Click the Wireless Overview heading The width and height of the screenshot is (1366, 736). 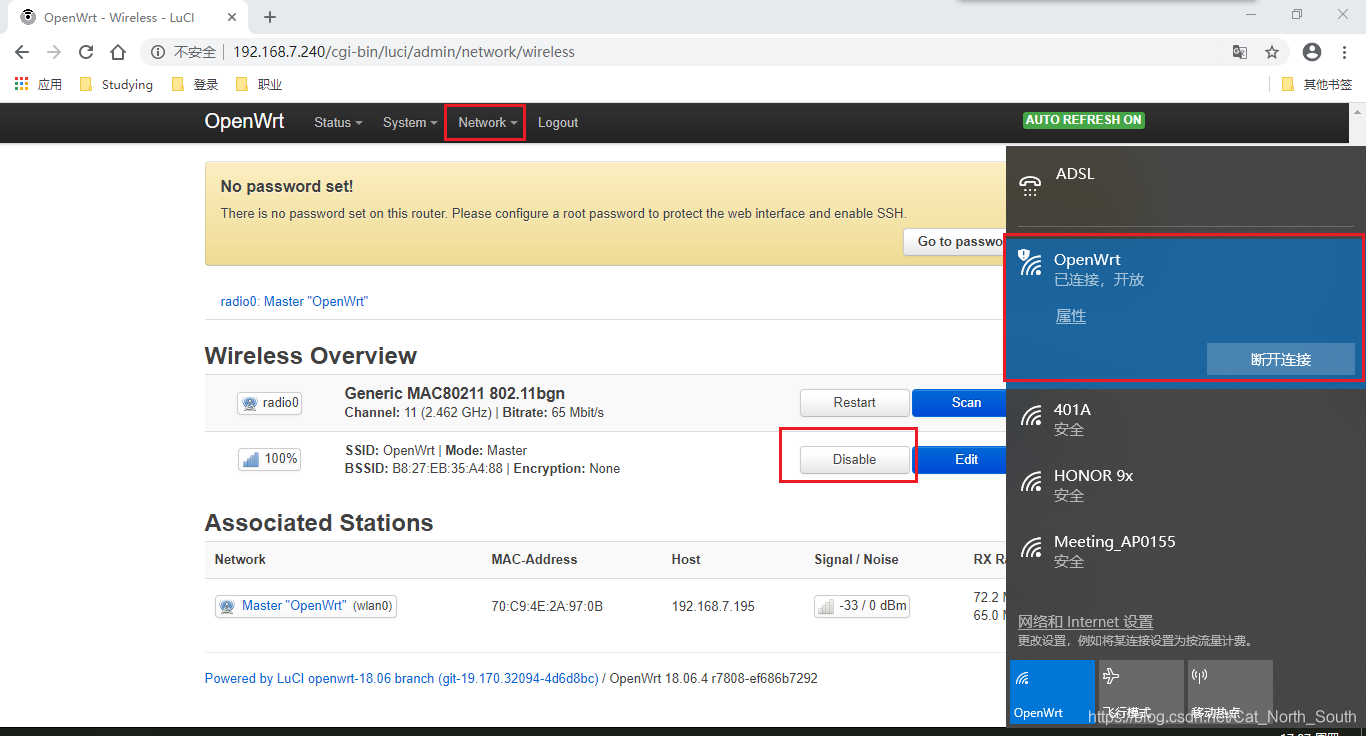click(310, 356)
